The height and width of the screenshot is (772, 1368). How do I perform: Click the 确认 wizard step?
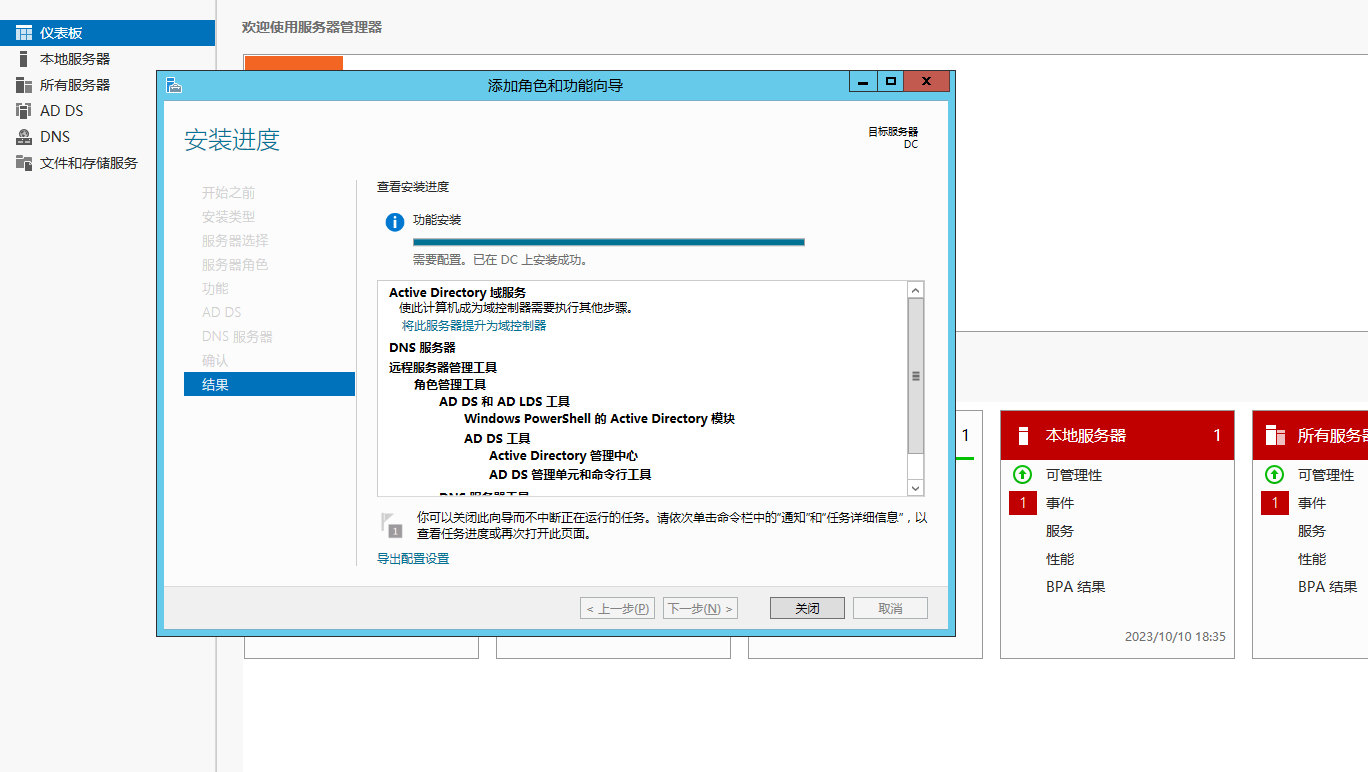215,360
